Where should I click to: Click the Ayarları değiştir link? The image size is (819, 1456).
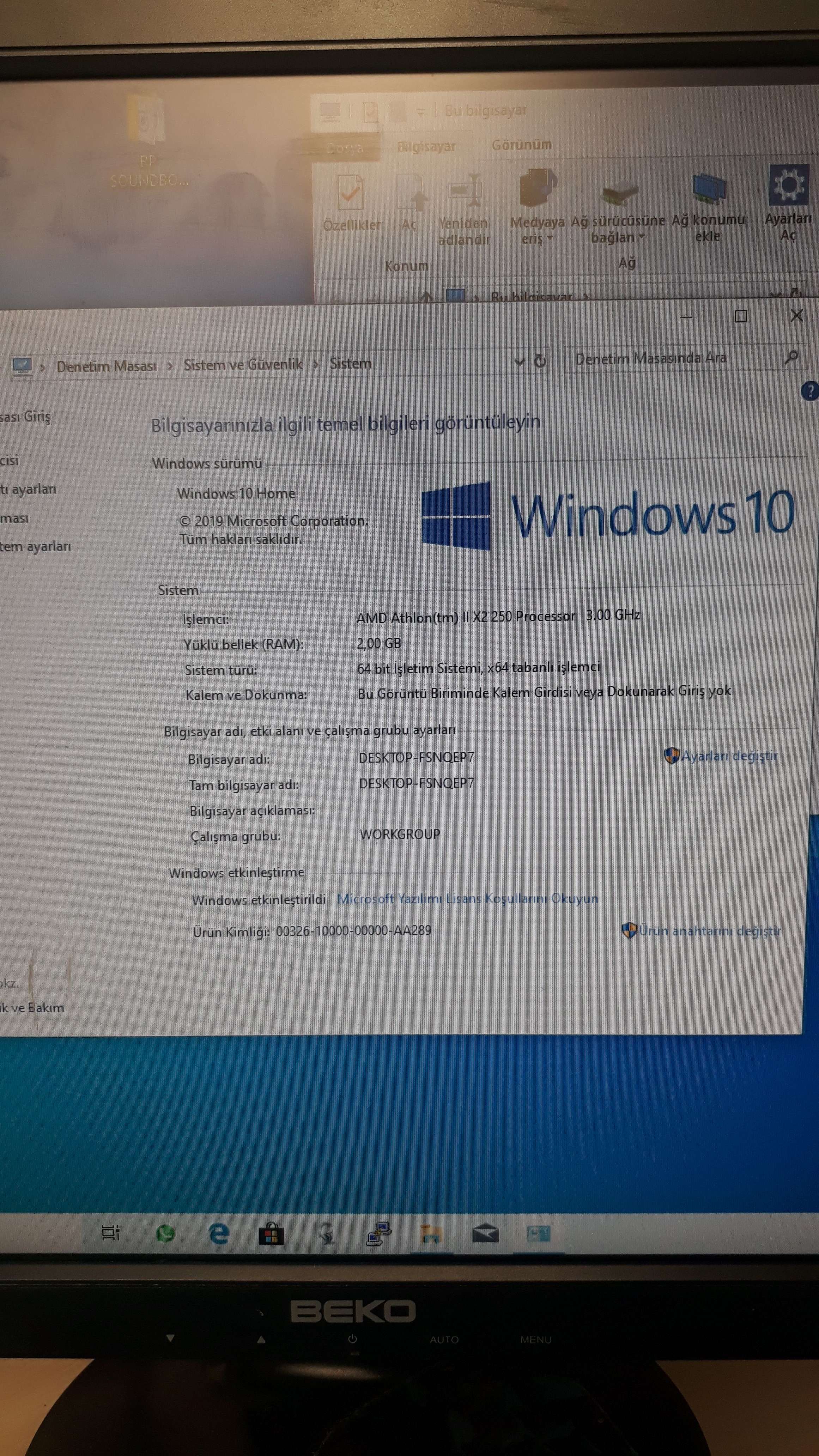pyautogui.click(x=729, y=756)
